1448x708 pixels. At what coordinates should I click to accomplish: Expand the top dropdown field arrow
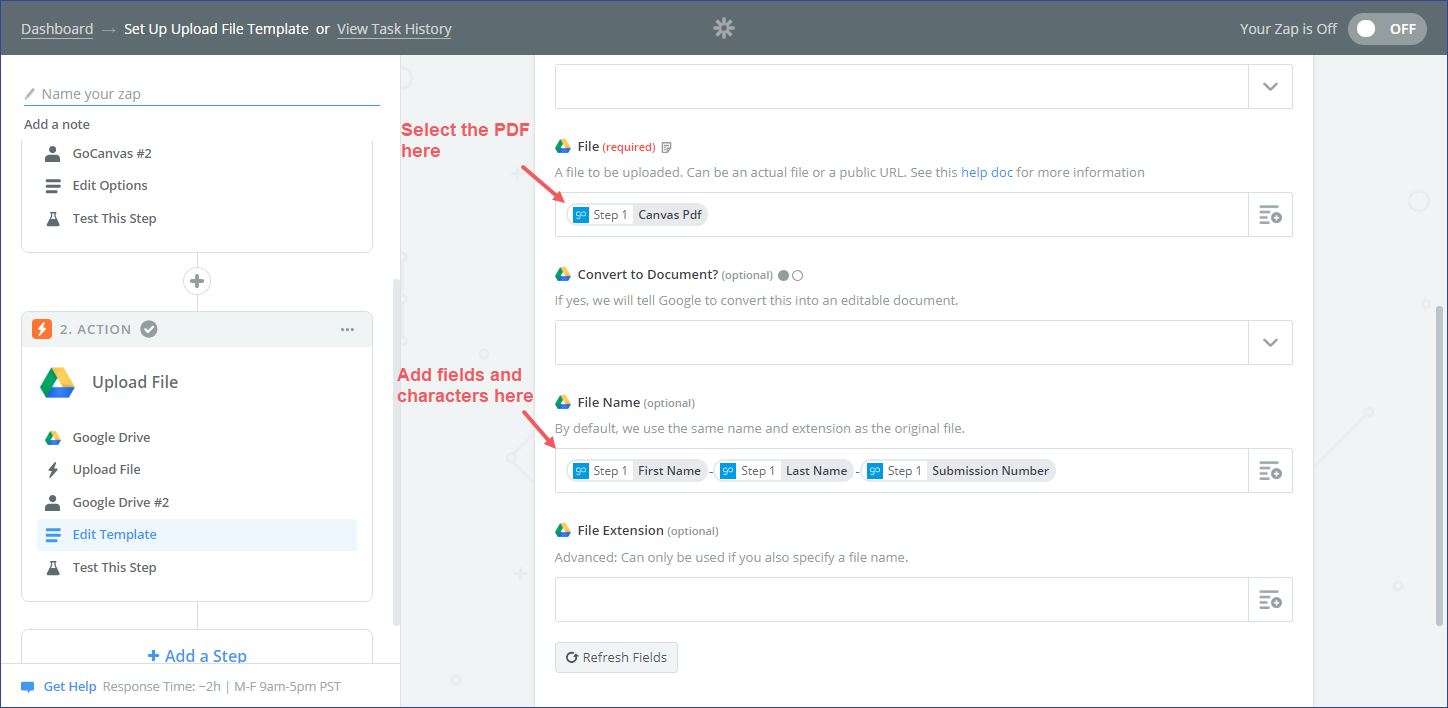point(1270,87)
